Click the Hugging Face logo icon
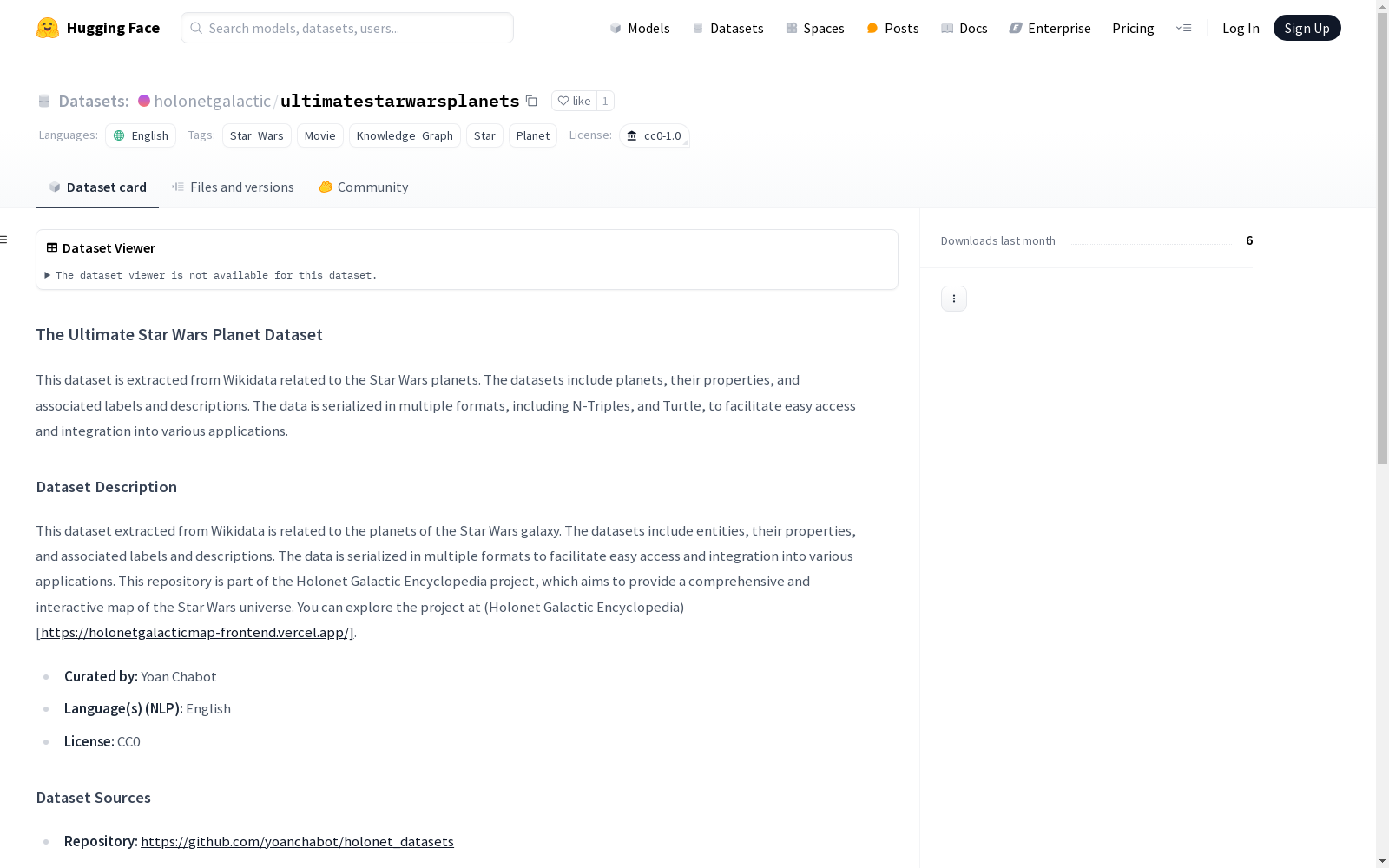 click(x=48, y=28)
